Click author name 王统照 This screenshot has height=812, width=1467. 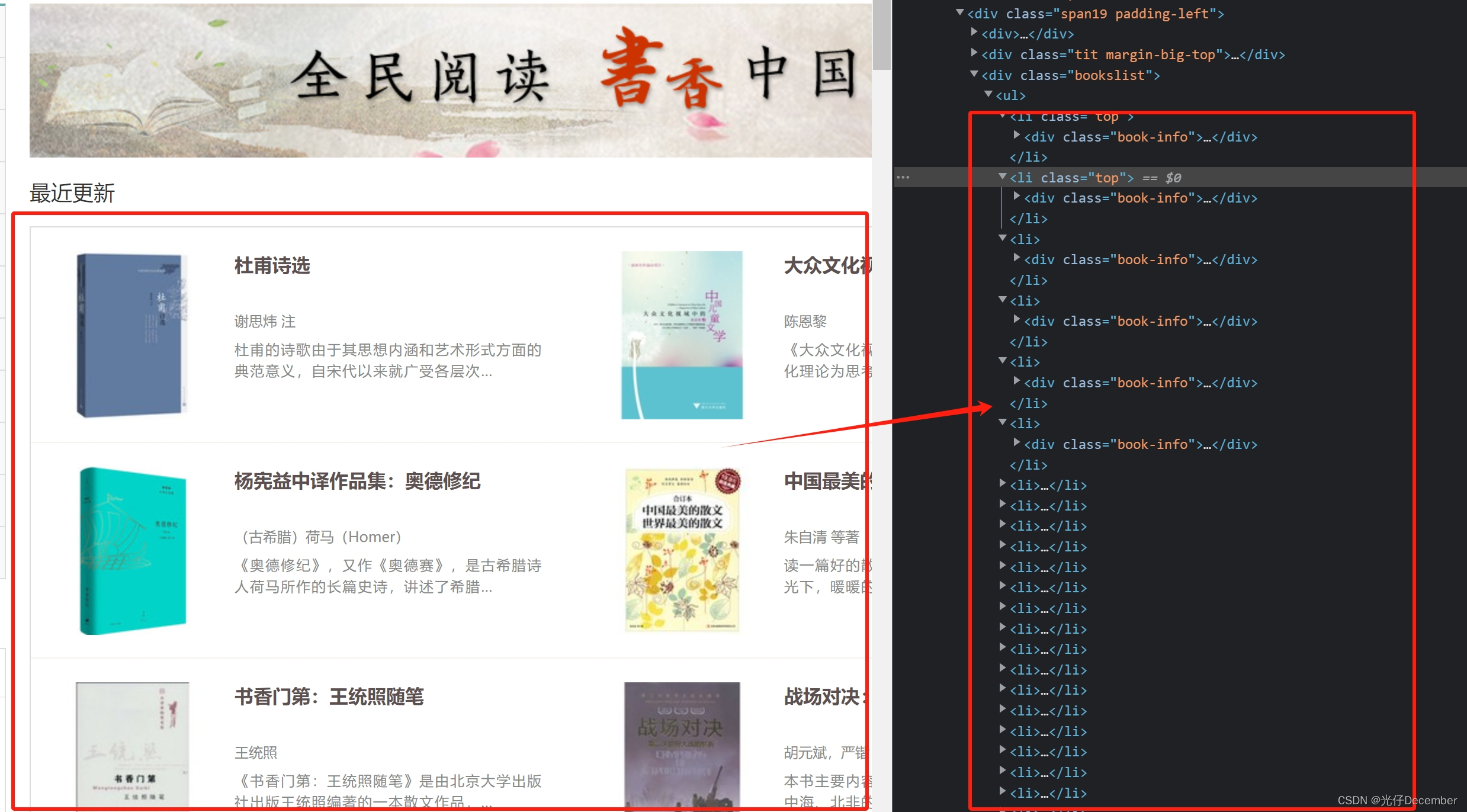pos(255,753)
